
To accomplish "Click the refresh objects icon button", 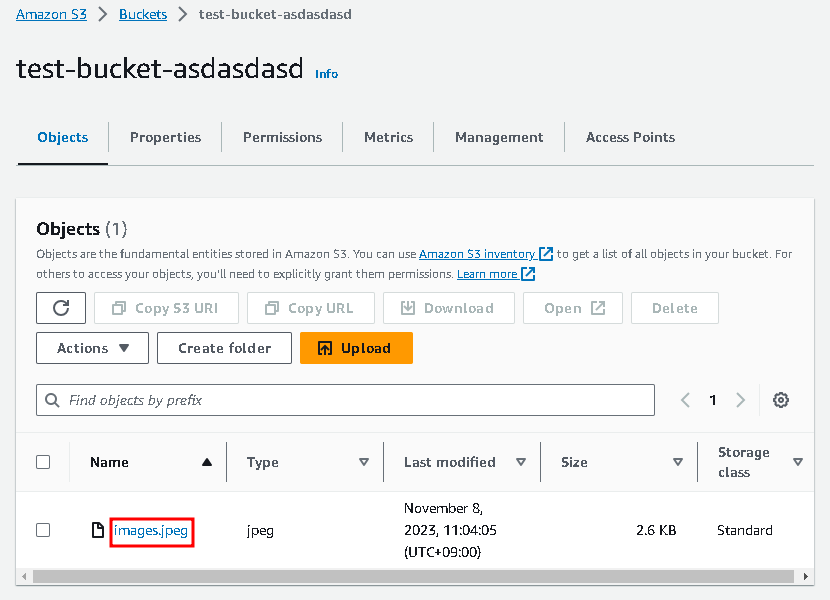I will point(61,308).
